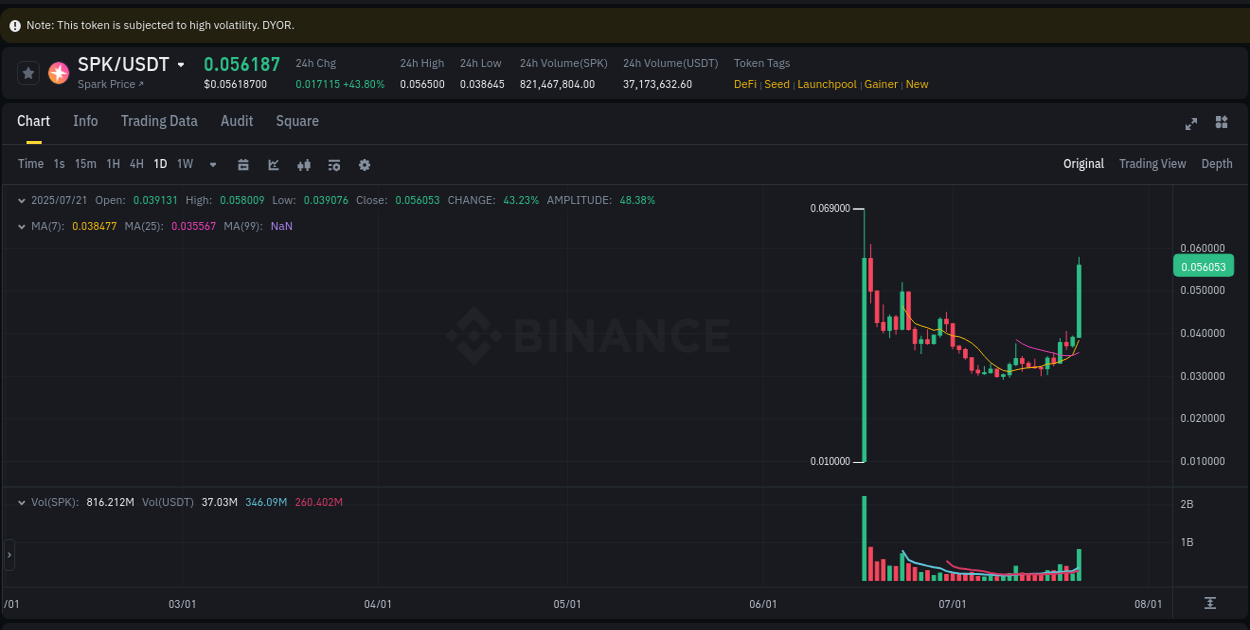Open the grid layout selector icon
This screenshot has width=1250, height=630.
[x=1221, y=123]
